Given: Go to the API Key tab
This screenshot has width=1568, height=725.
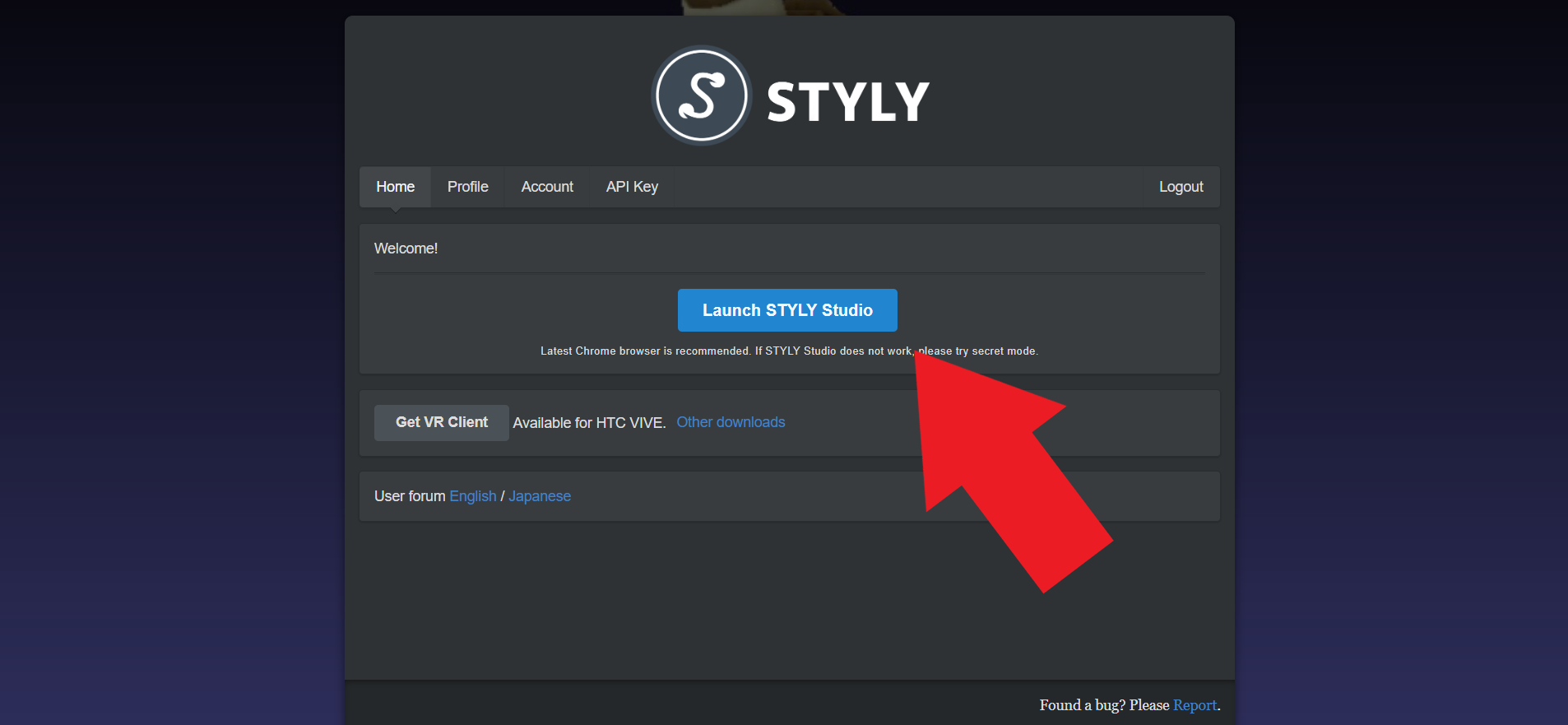Looking at the screenshot, I should coord(632,187).
